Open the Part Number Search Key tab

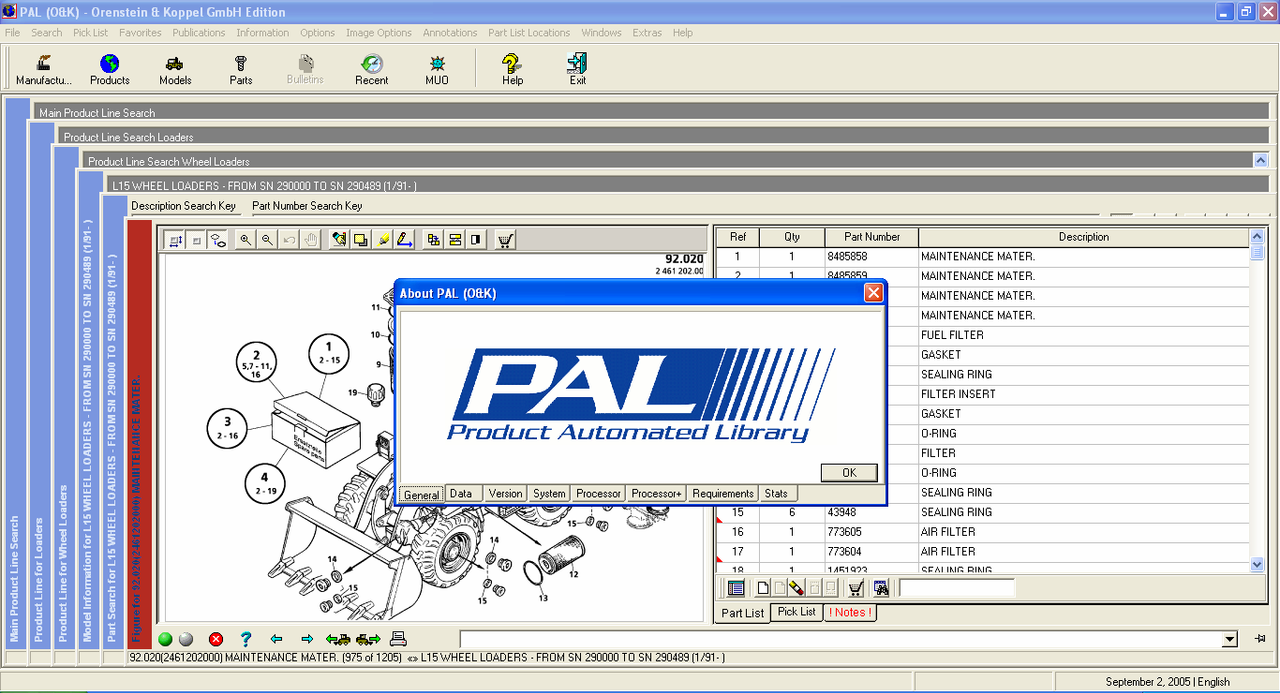point(307,206)
